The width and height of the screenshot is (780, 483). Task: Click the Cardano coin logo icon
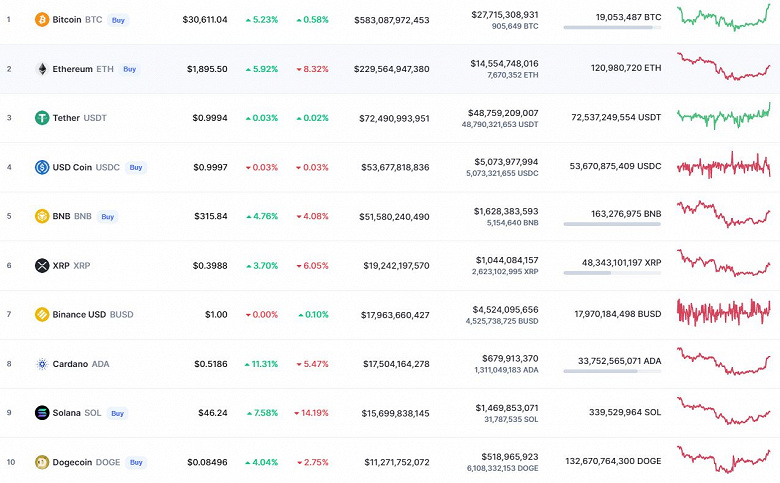click(42, 364)
